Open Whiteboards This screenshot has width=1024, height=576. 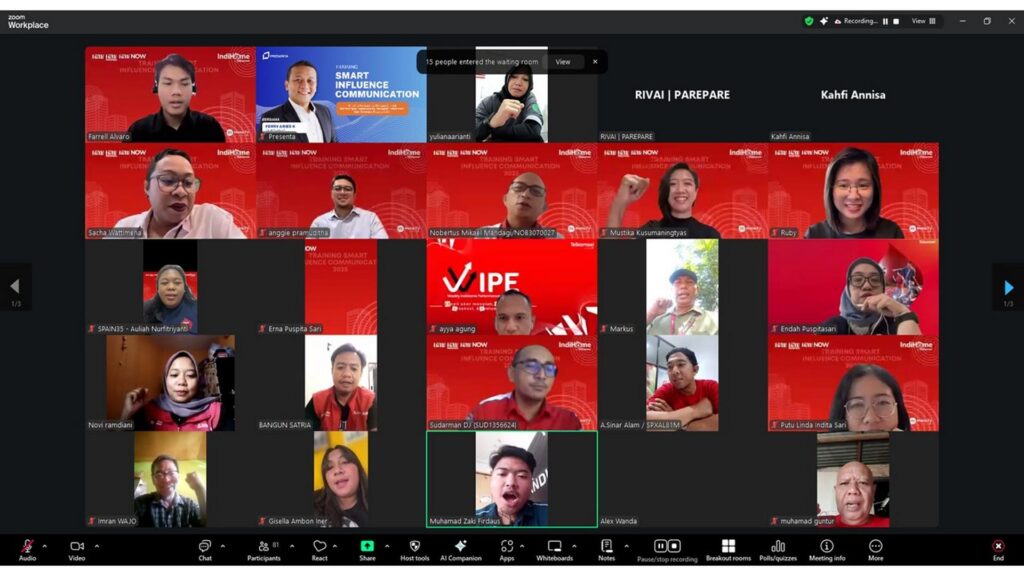[x=554, y=549]
